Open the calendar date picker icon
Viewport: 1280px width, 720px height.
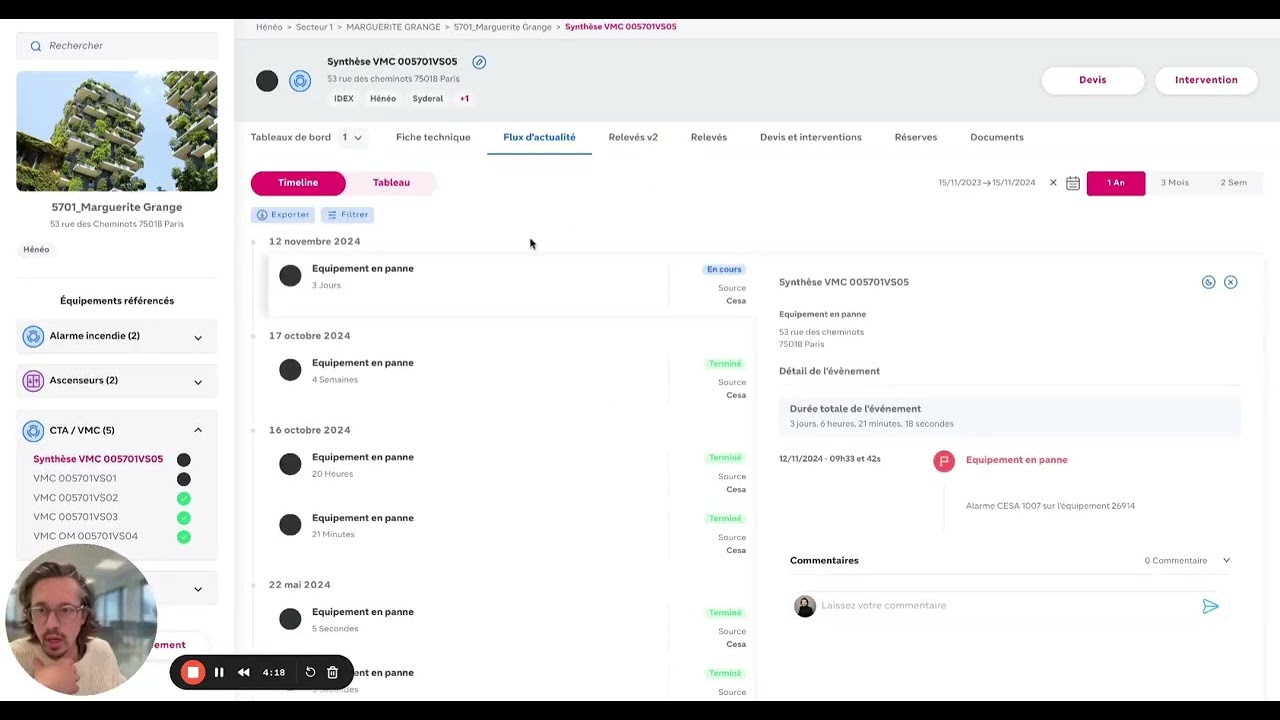(x=1072, y=183)
